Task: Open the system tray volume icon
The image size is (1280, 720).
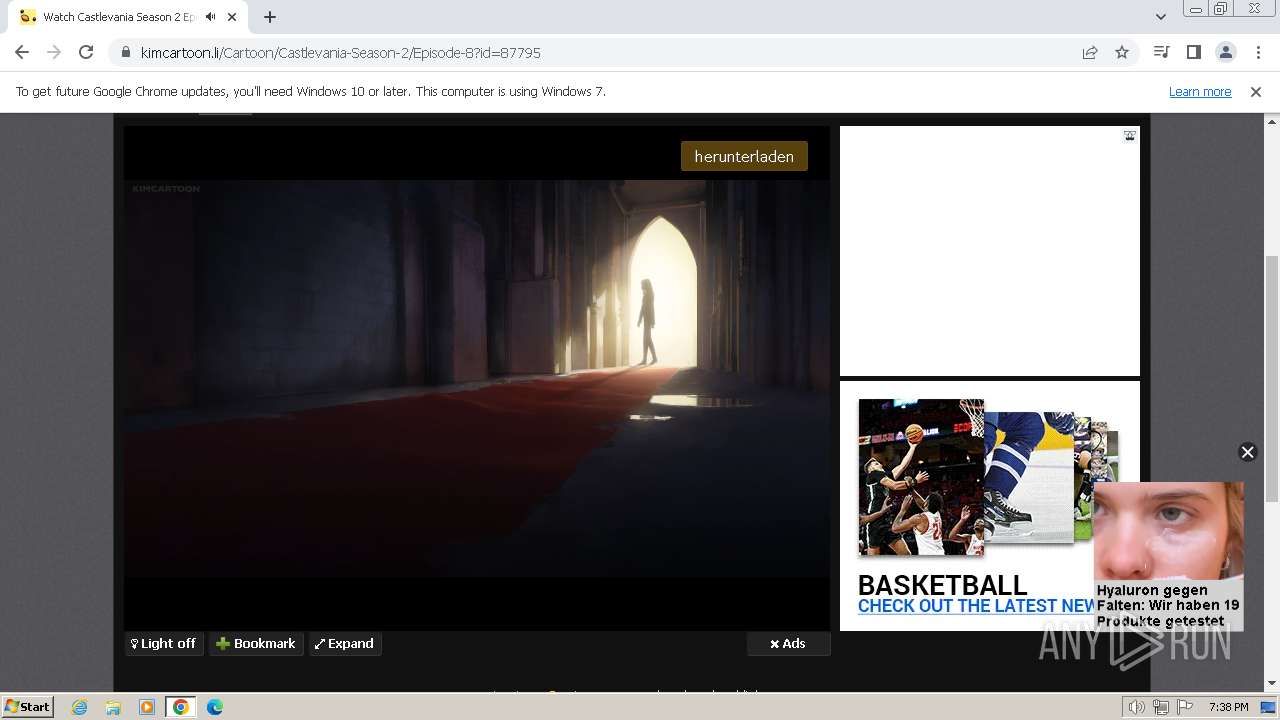Action: point(1136,707)
